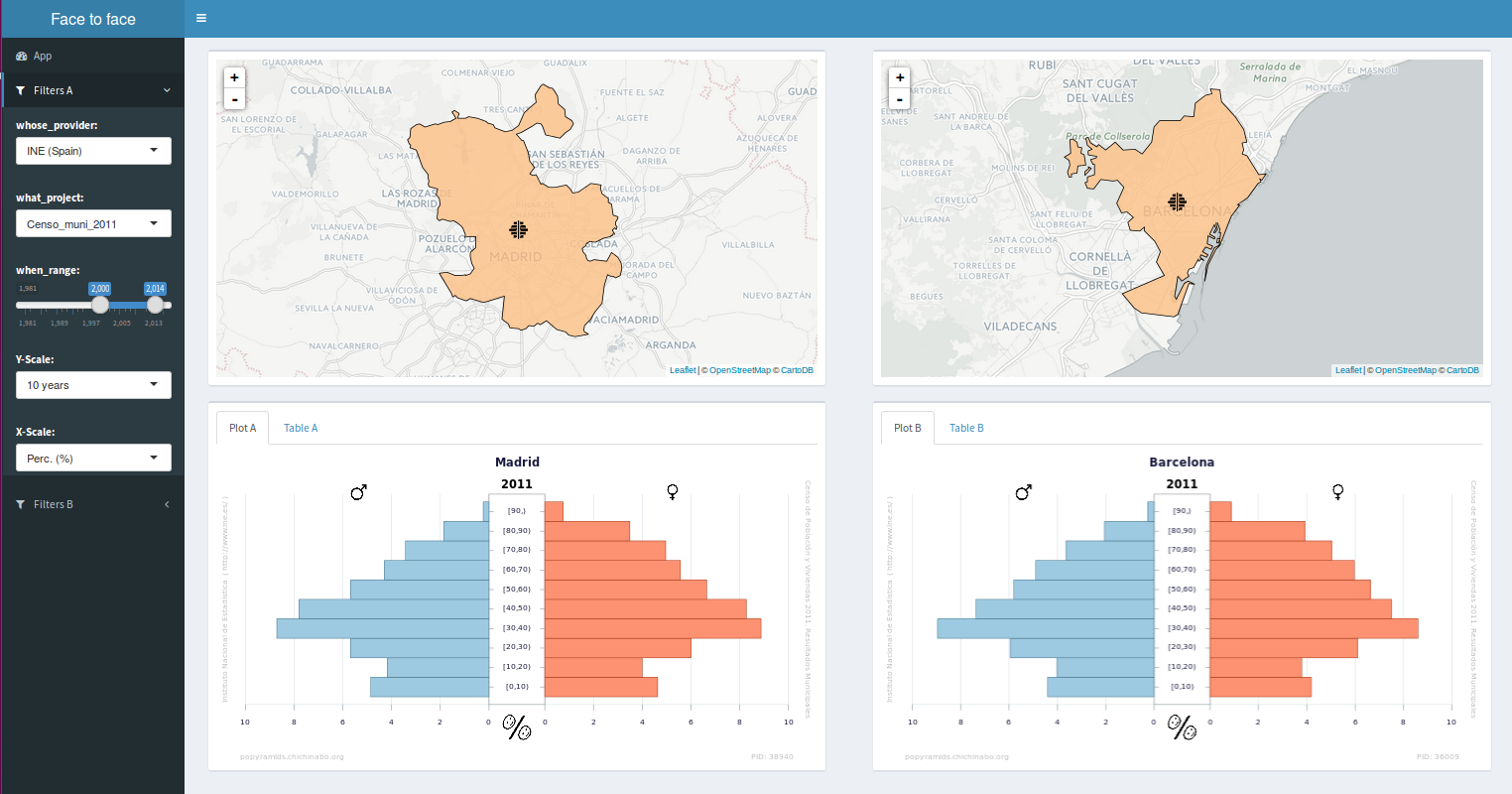Open the what_project dropdown
This screenshot has height=794, width=1512.
[x=93, y=224]
